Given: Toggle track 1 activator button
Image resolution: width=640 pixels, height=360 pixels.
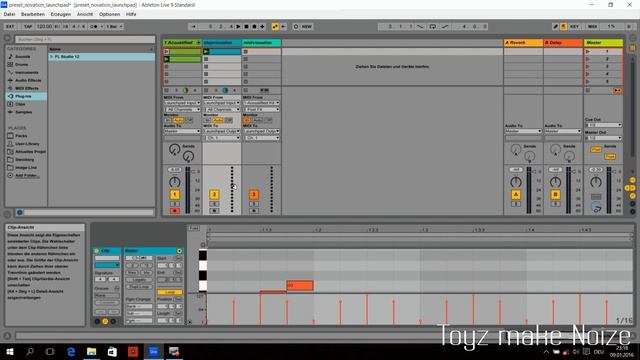Looking at the screenshot, I should point(175,195).
